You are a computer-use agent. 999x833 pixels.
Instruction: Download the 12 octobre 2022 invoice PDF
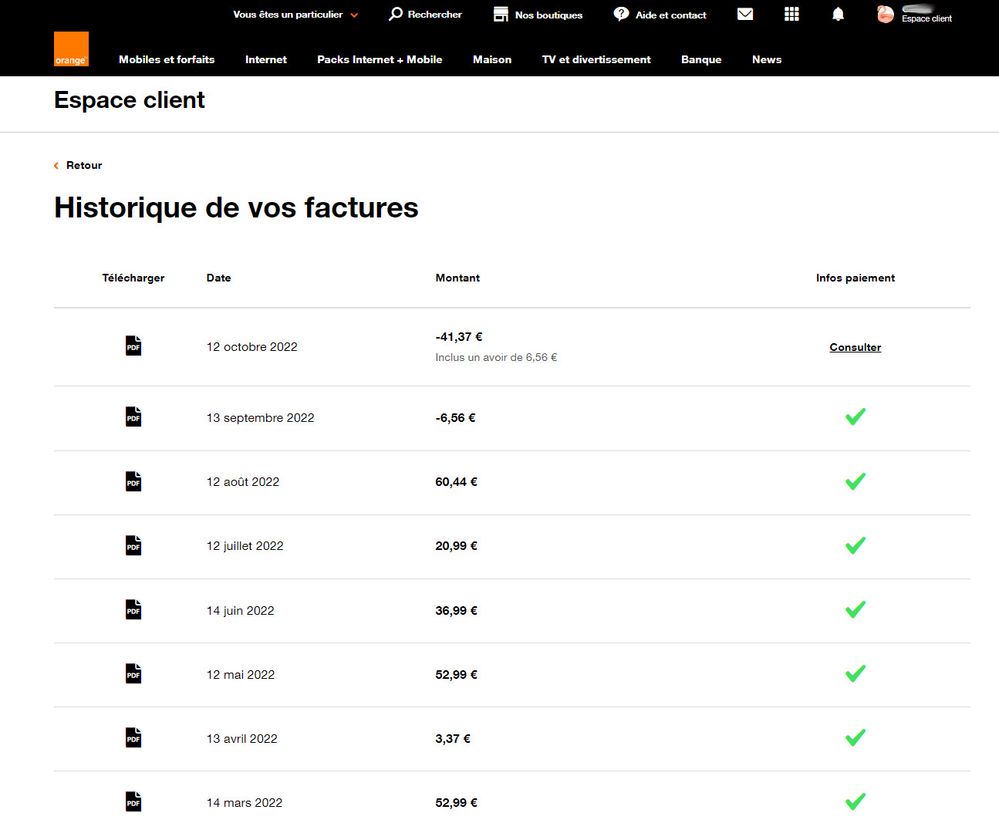(x=133, y=346)
